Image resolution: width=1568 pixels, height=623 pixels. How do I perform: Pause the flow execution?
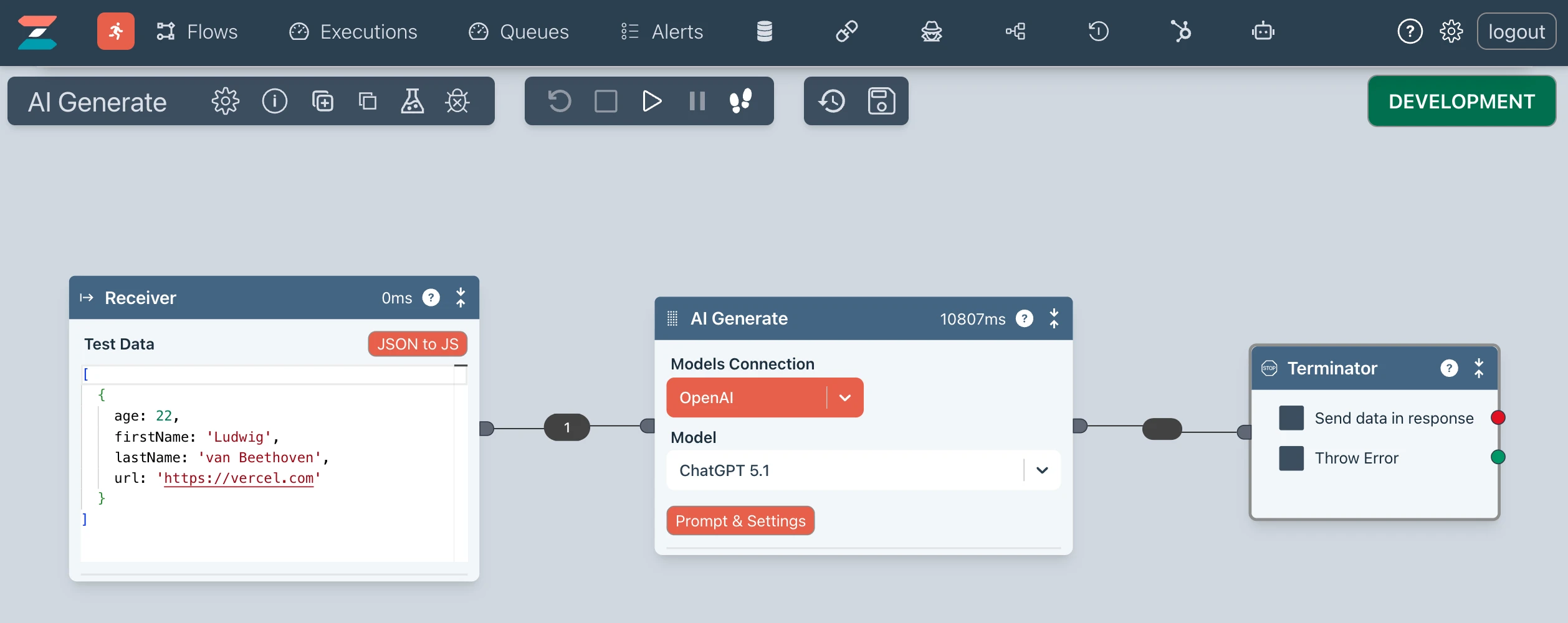[x=697, y=101]
